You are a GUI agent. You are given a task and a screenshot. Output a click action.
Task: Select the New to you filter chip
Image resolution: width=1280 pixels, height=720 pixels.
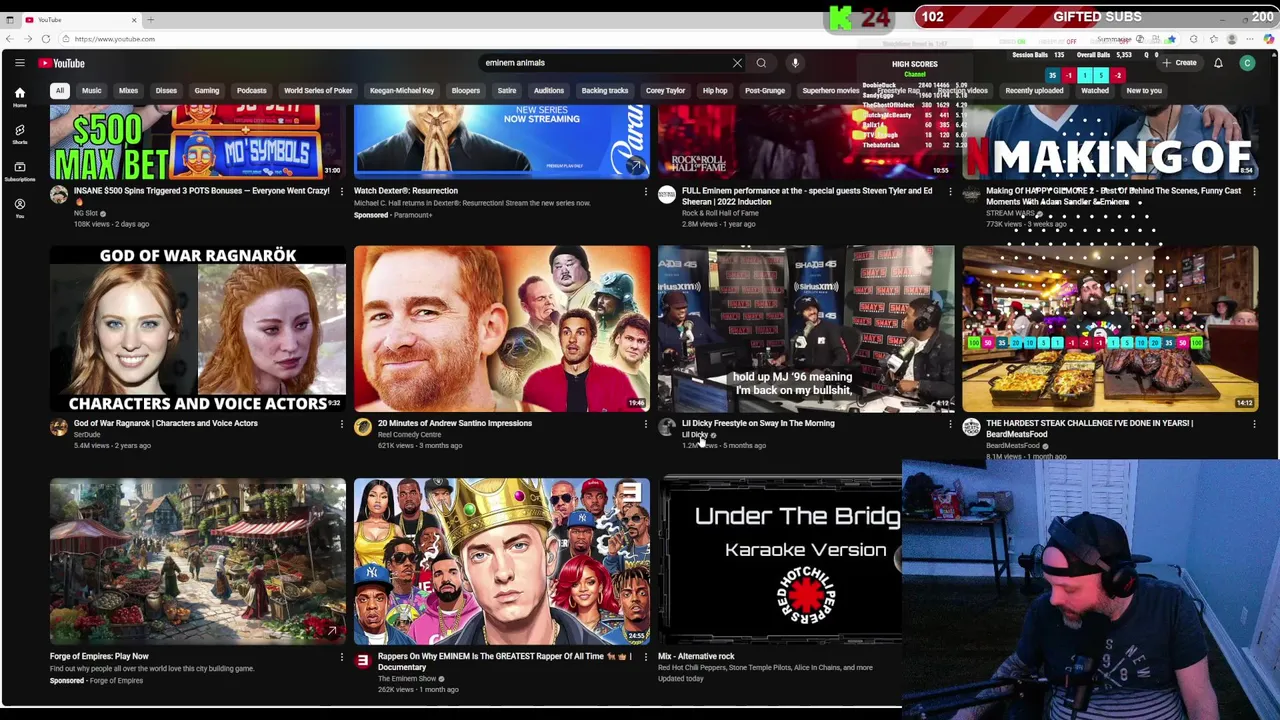pyautogui.click(x=1144, y=91)
